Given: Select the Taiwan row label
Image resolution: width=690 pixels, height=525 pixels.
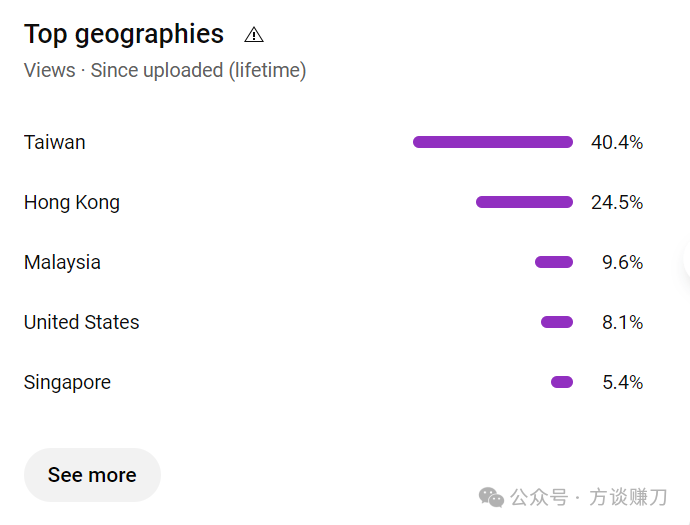Looking at the screenshot, I should point(55,142).
